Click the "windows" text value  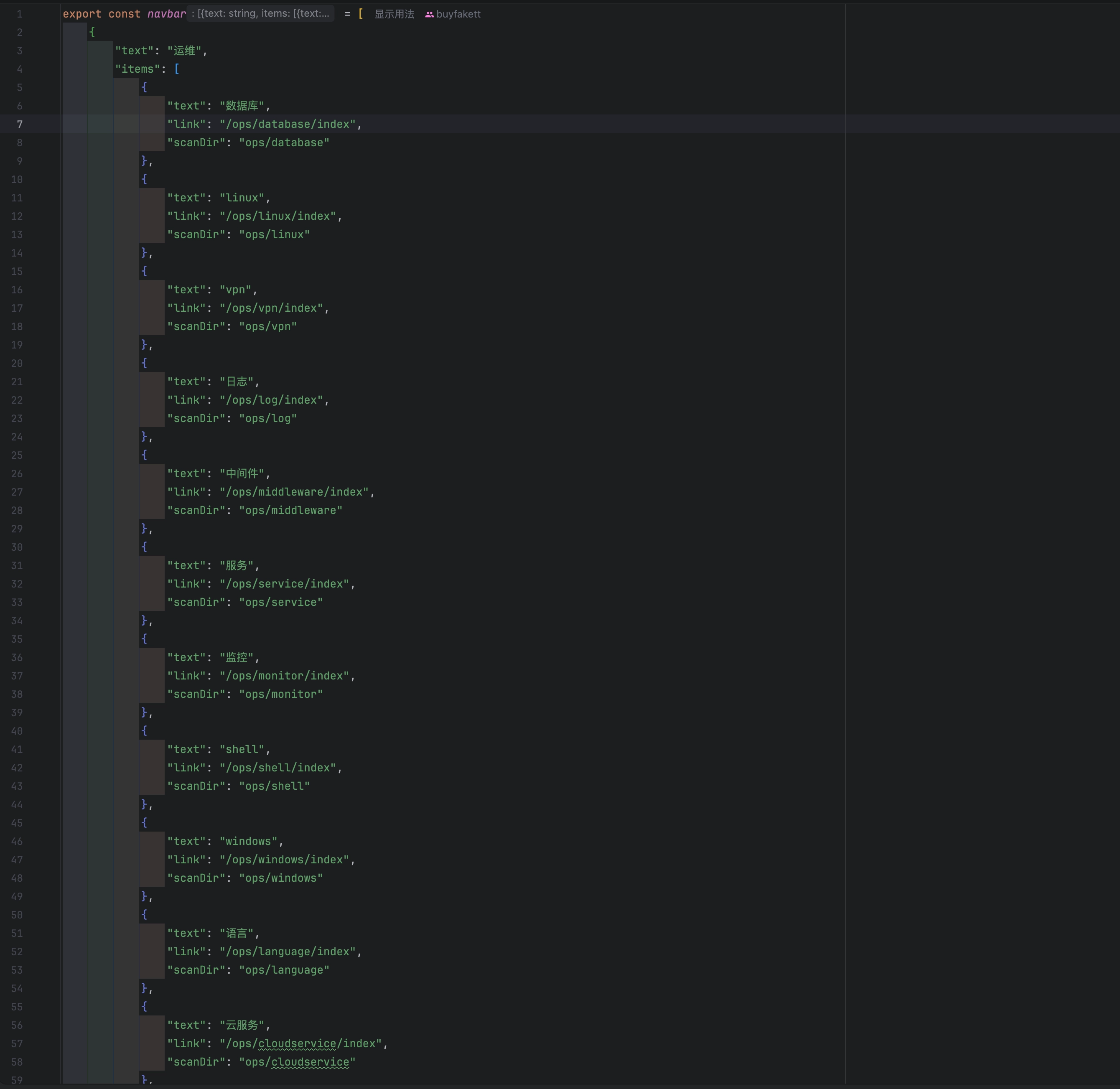(x=248, y=841)
